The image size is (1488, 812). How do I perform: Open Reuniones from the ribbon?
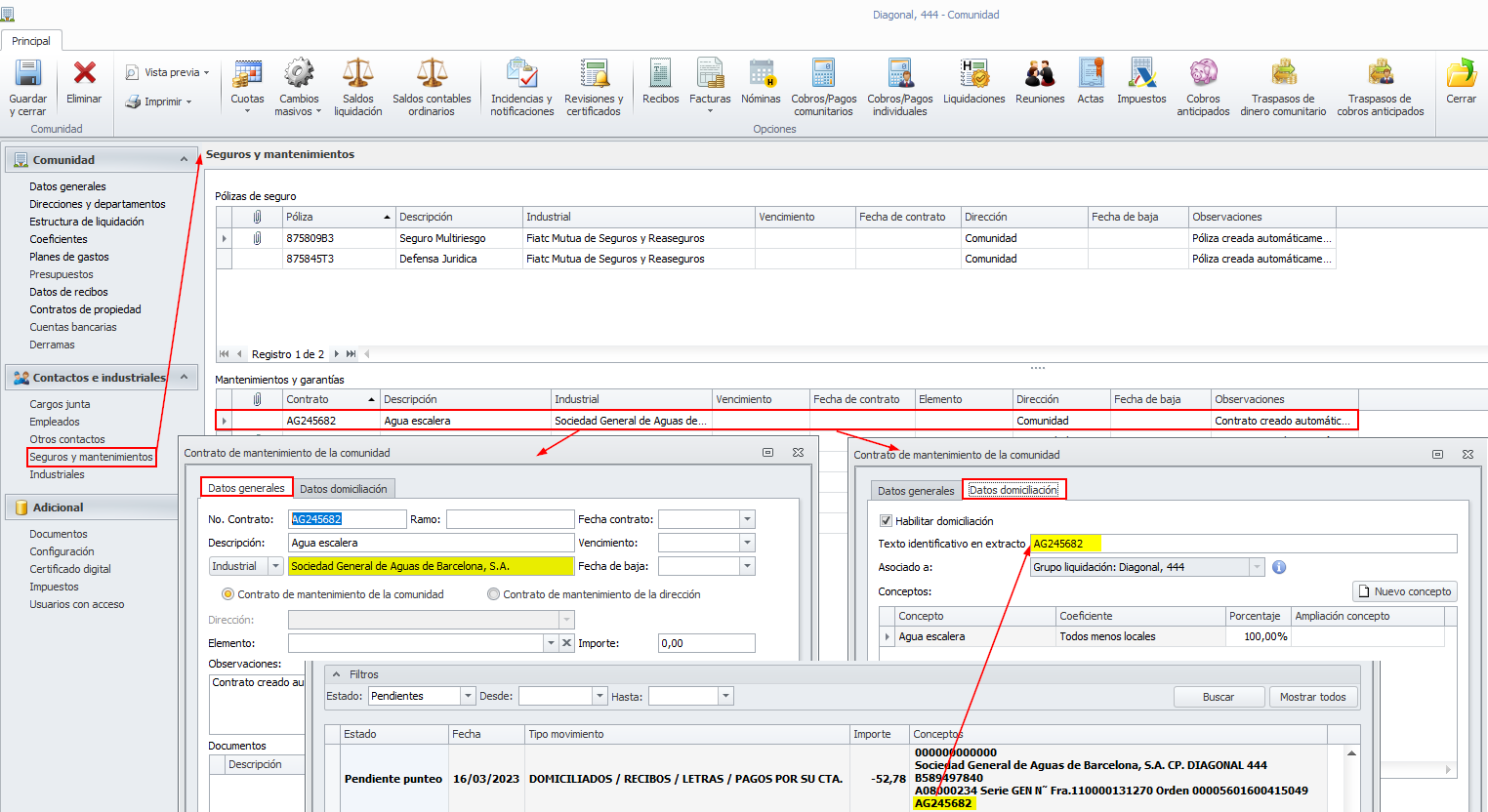1040,74
